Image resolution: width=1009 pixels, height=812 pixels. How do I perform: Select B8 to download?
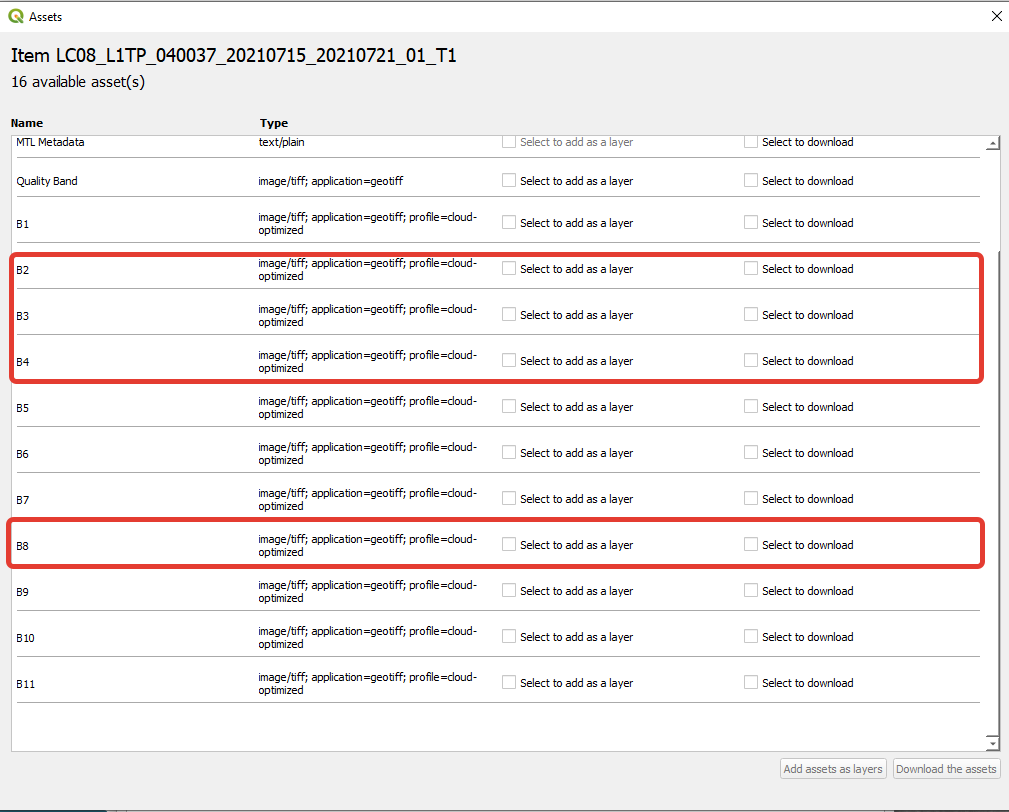750,545
